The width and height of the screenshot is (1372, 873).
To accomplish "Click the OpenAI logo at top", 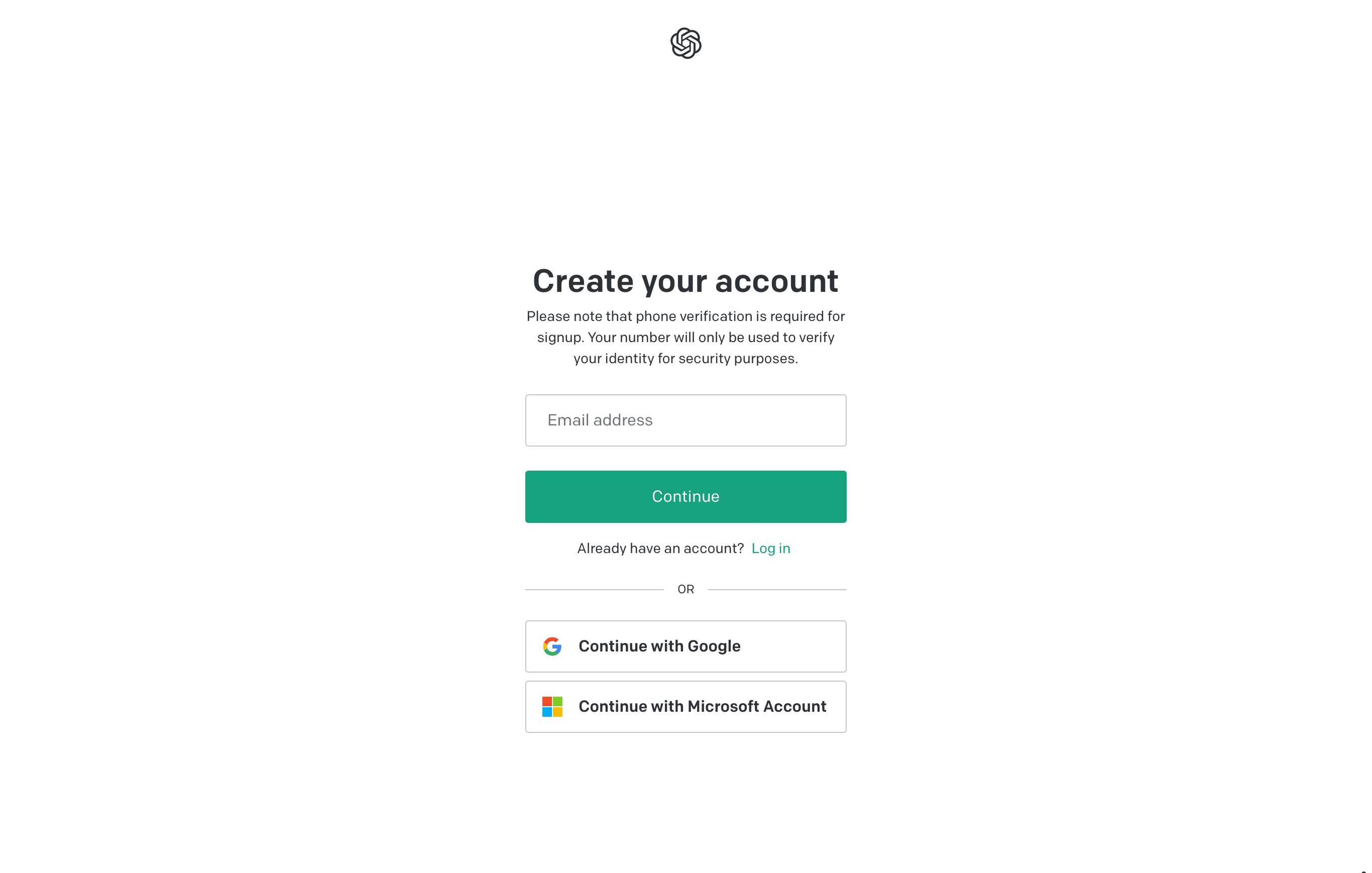I will (685, 43).
